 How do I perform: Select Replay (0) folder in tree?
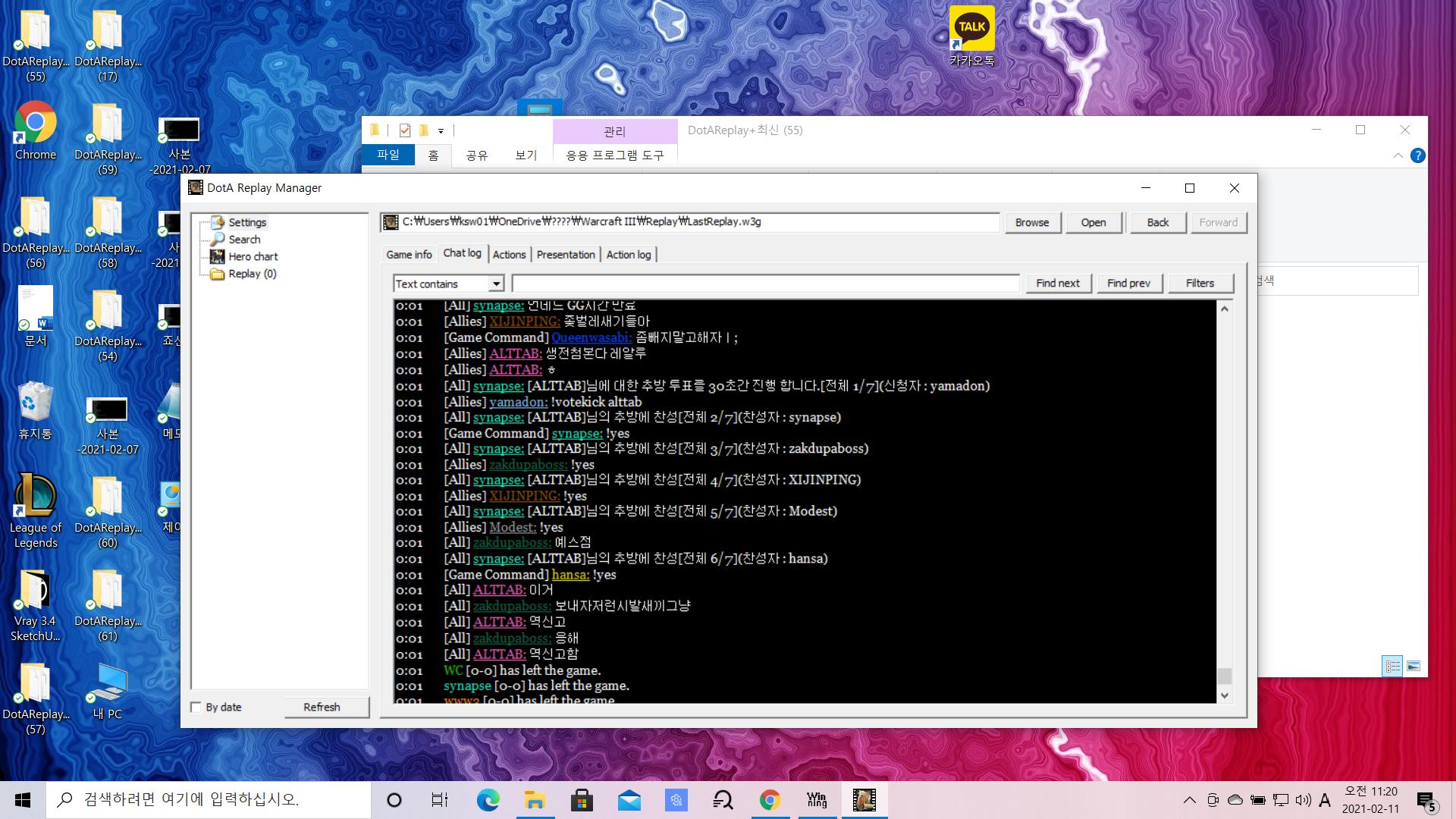253,274
